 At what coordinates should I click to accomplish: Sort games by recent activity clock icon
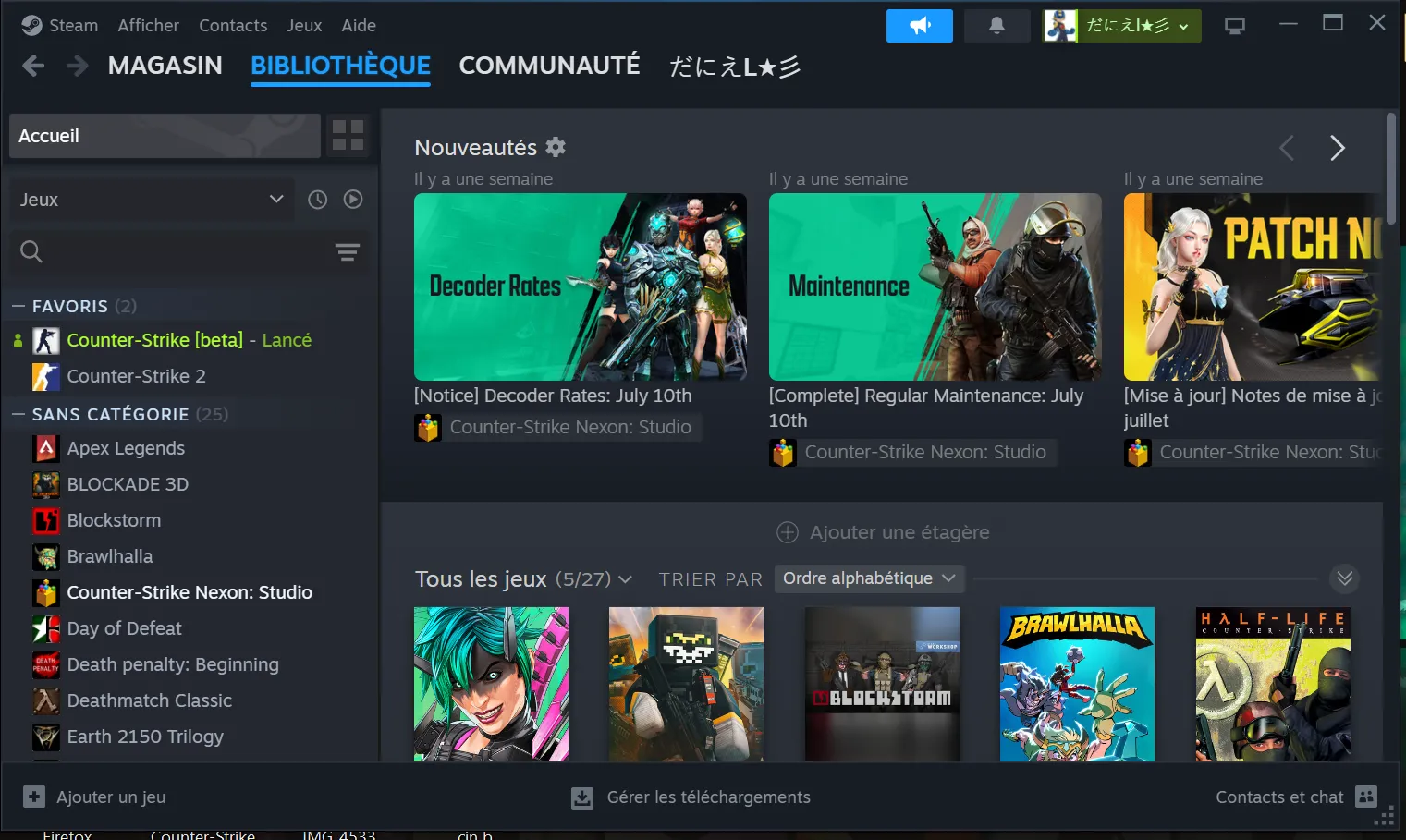pos(317,200)
